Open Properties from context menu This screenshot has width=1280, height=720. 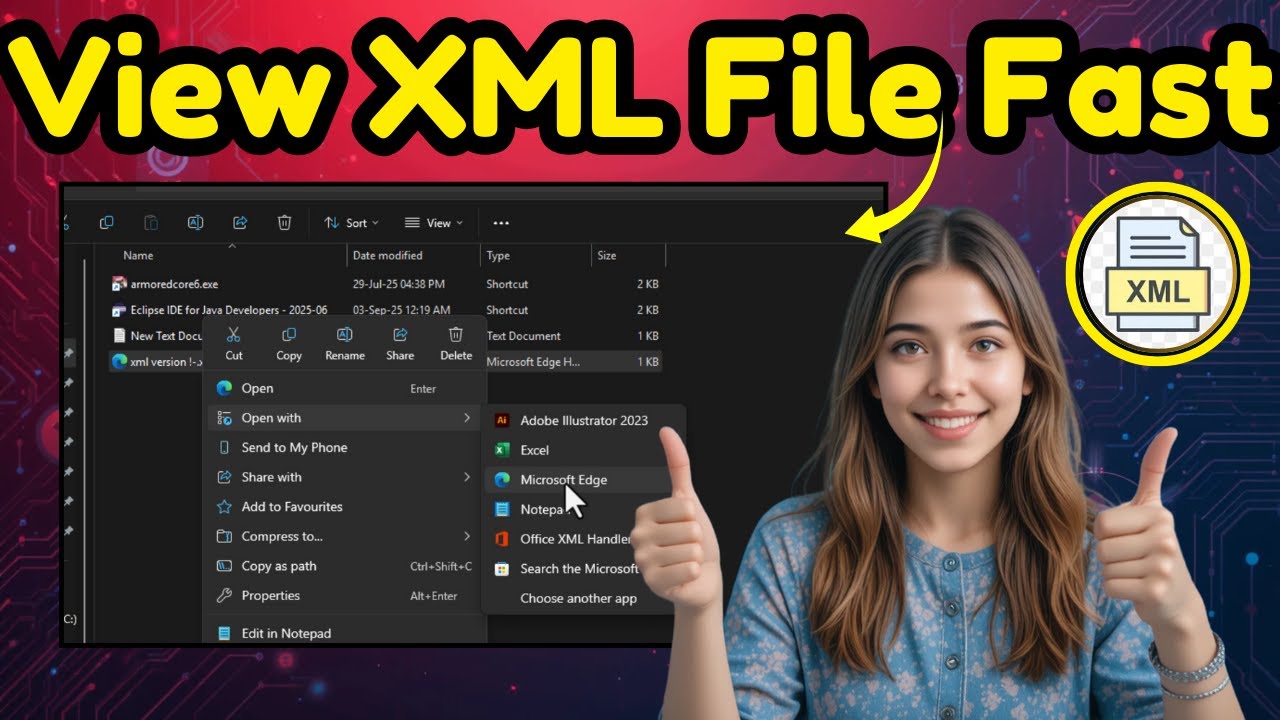(345, 595)
